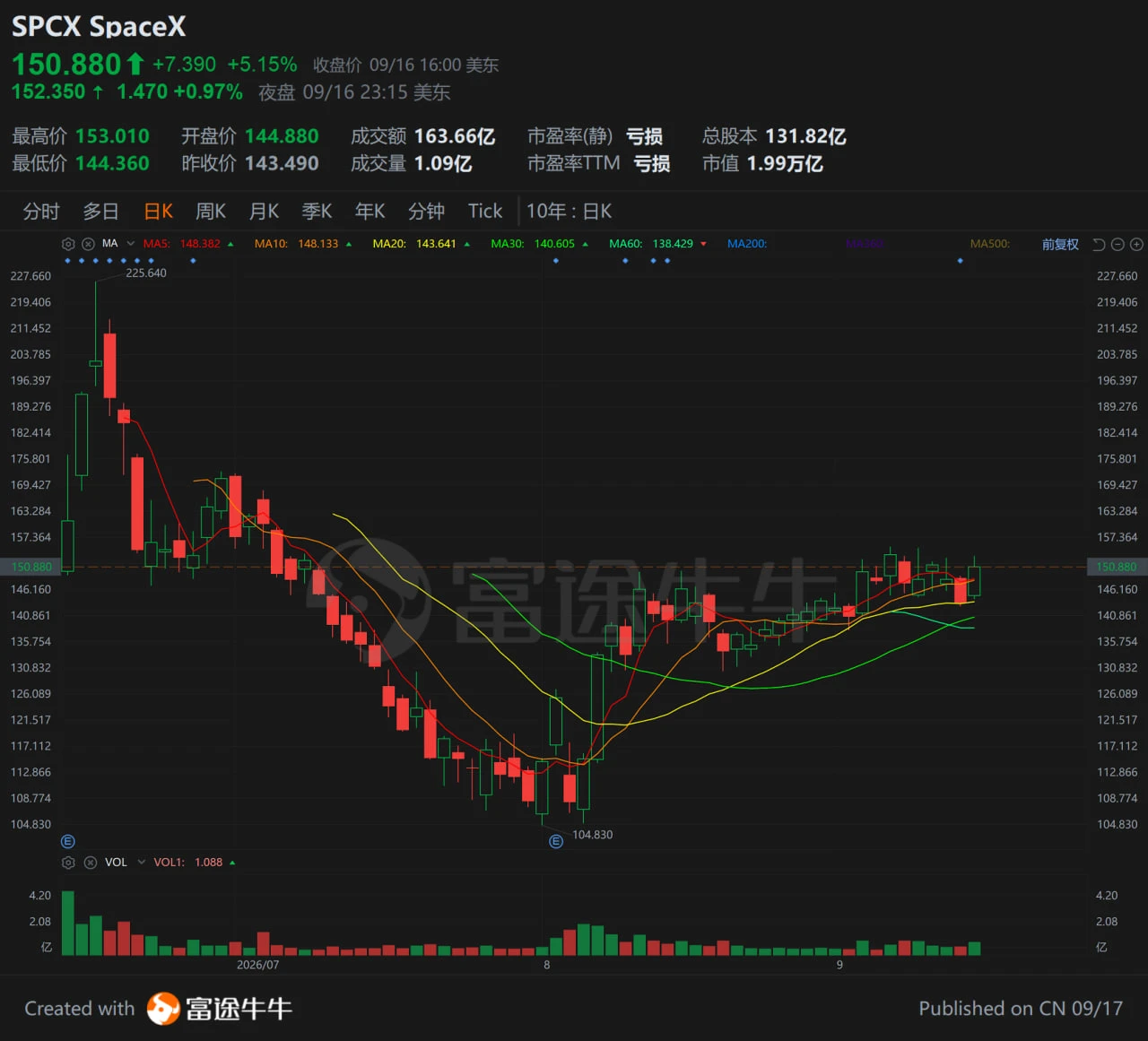Click the 成交额 163.66亿 value

[x=455, y=136]
